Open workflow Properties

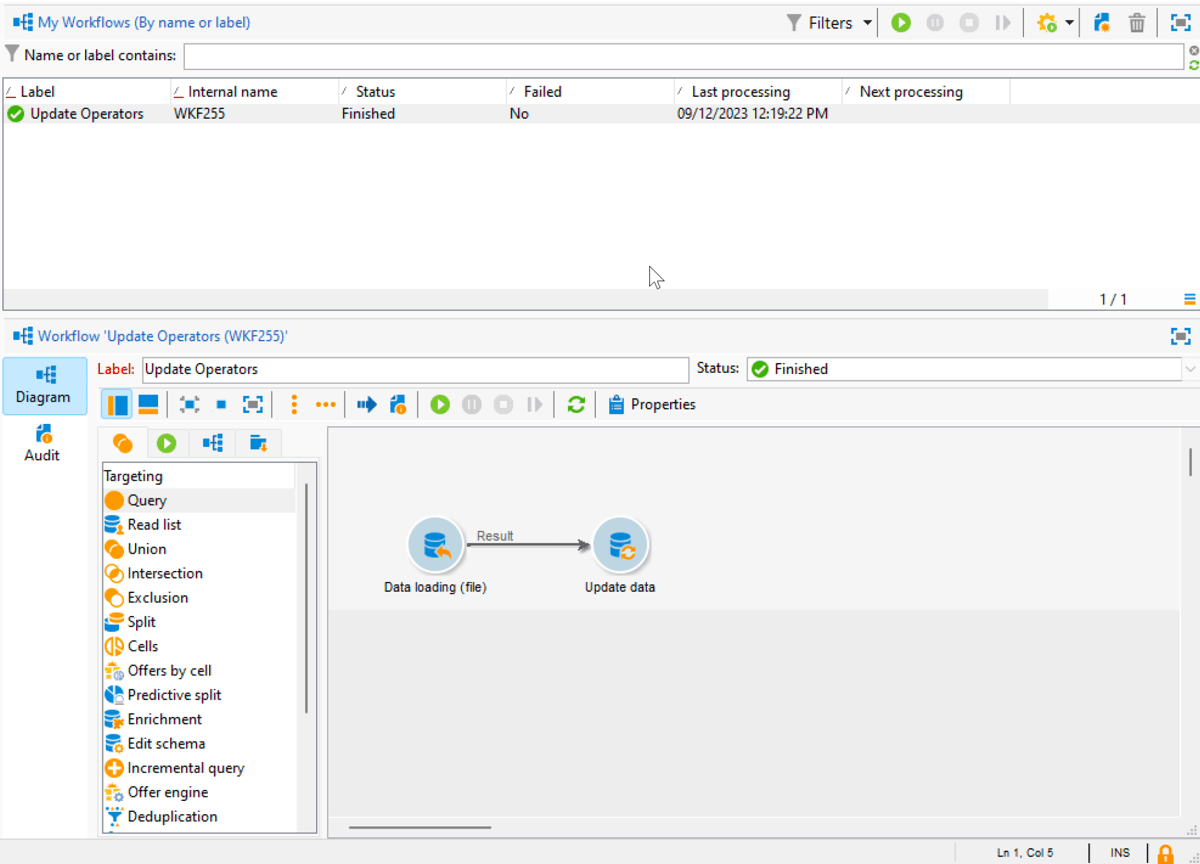coord(651,404)
